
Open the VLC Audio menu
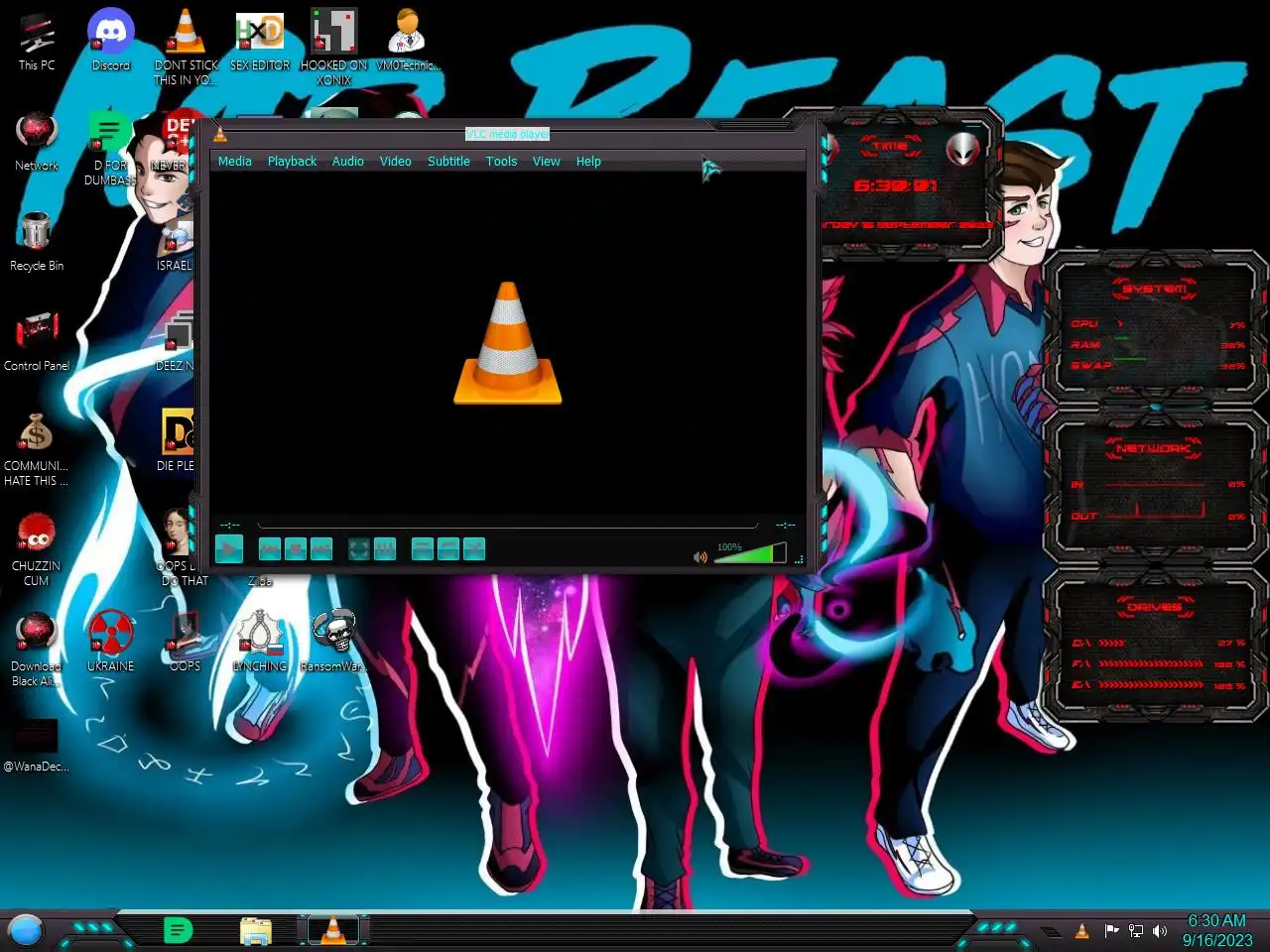point(348,161)
